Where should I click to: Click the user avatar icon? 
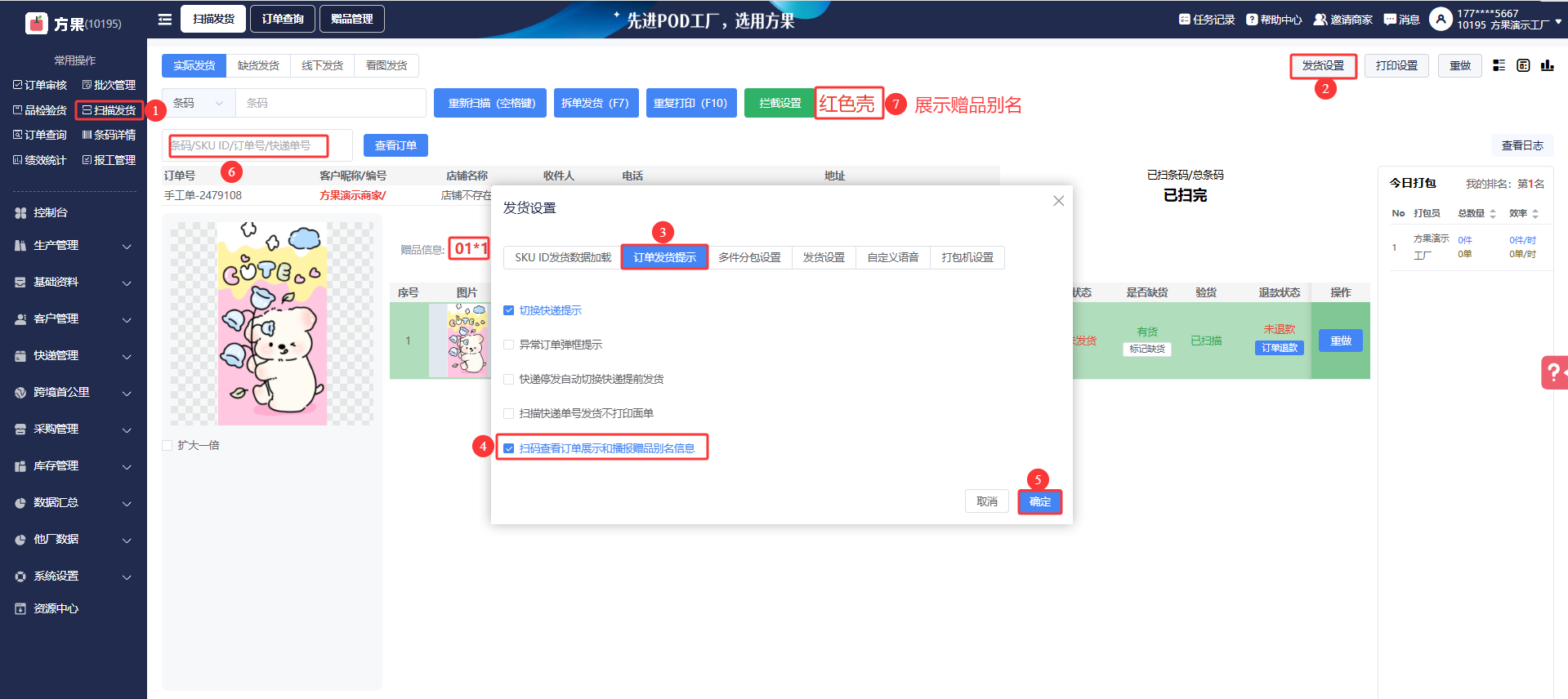point(1441,19)
